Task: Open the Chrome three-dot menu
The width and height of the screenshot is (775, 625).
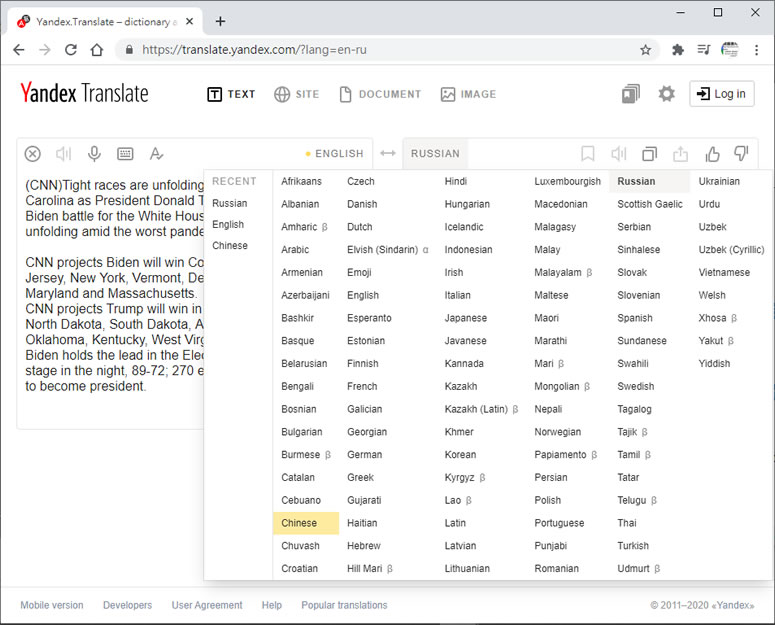Action: click(756, 50)
